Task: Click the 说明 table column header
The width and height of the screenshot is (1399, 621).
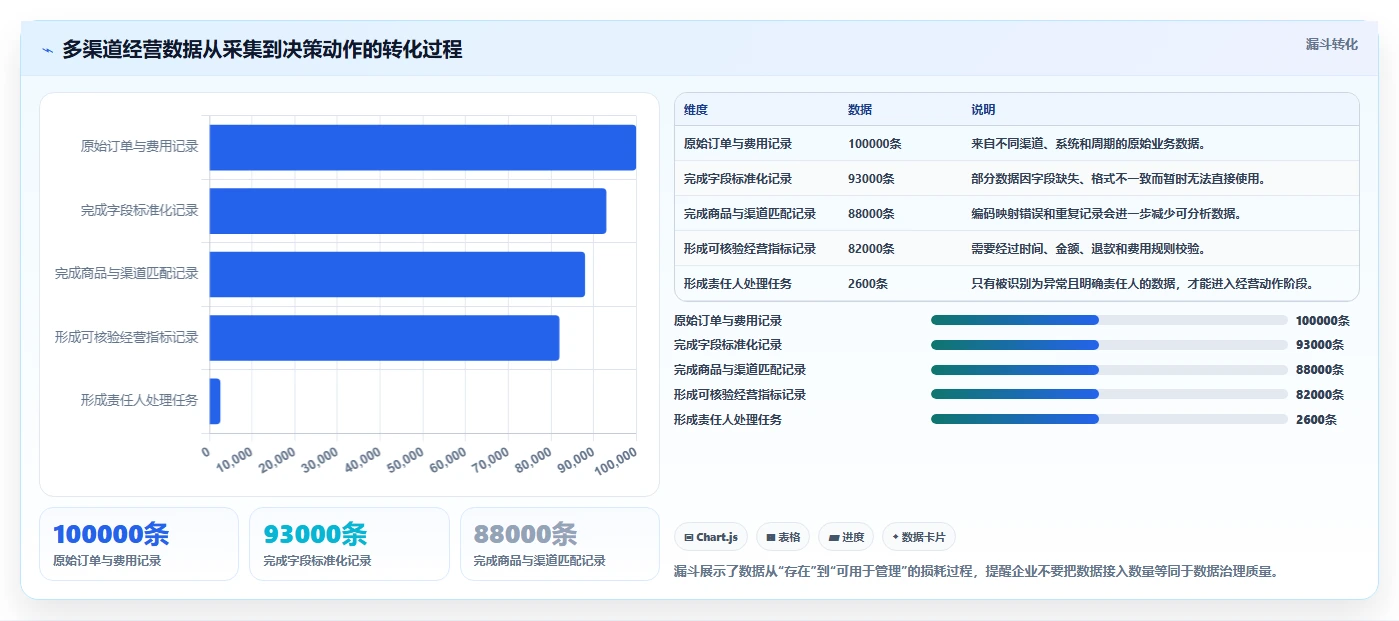Action: tap(983, 110)
